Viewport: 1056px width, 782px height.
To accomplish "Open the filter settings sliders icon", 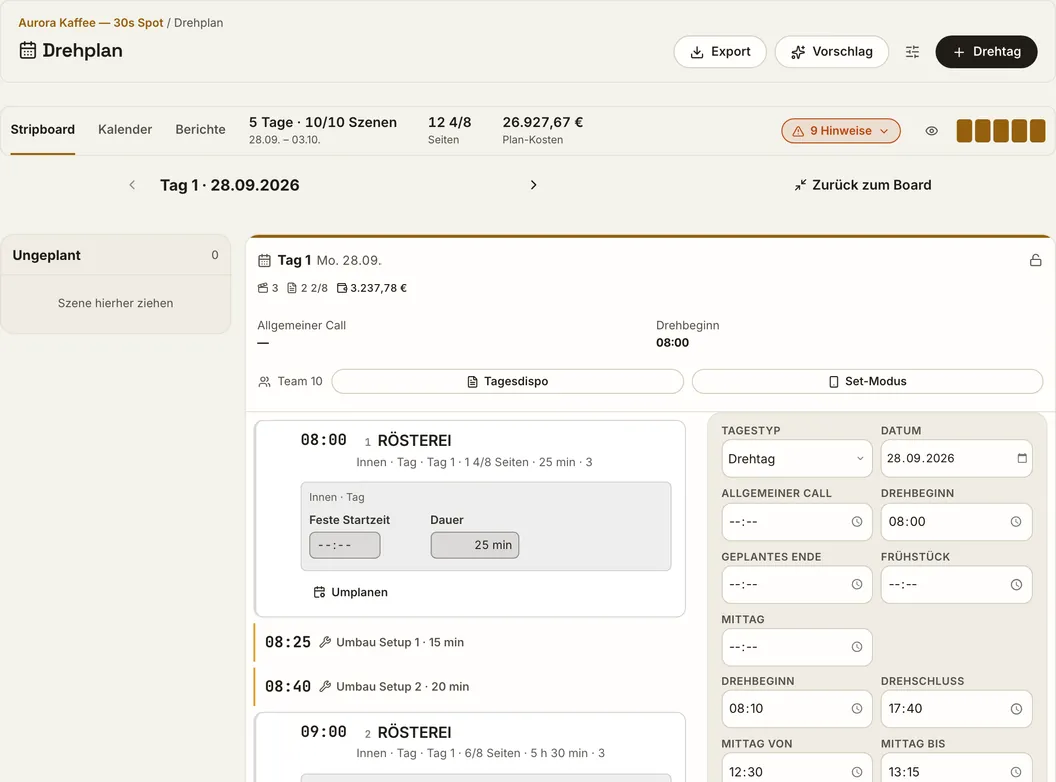I will pos(912,52).
